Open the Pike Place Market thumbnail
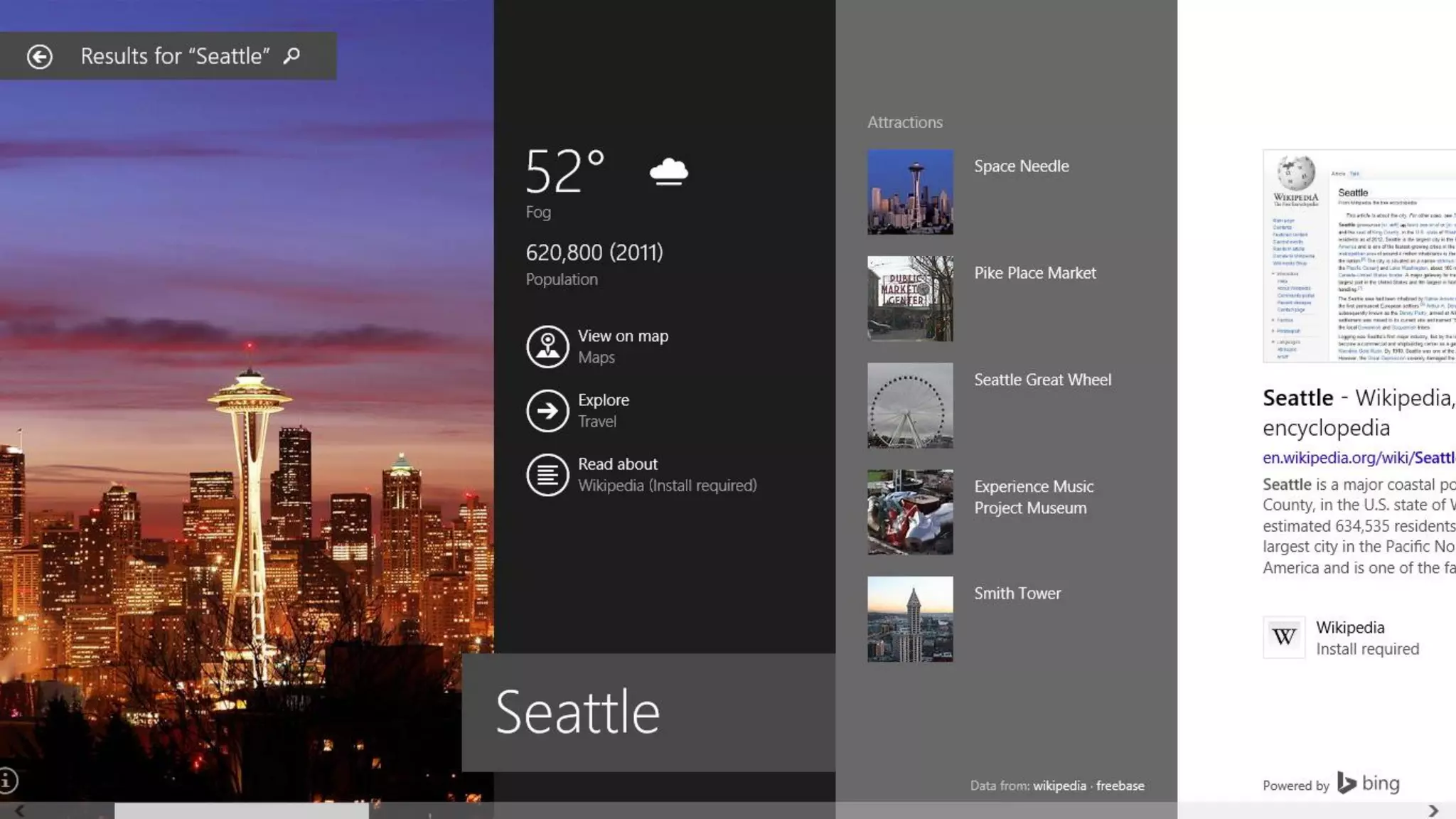1456x819 pixels. click(x=910, y=299)
